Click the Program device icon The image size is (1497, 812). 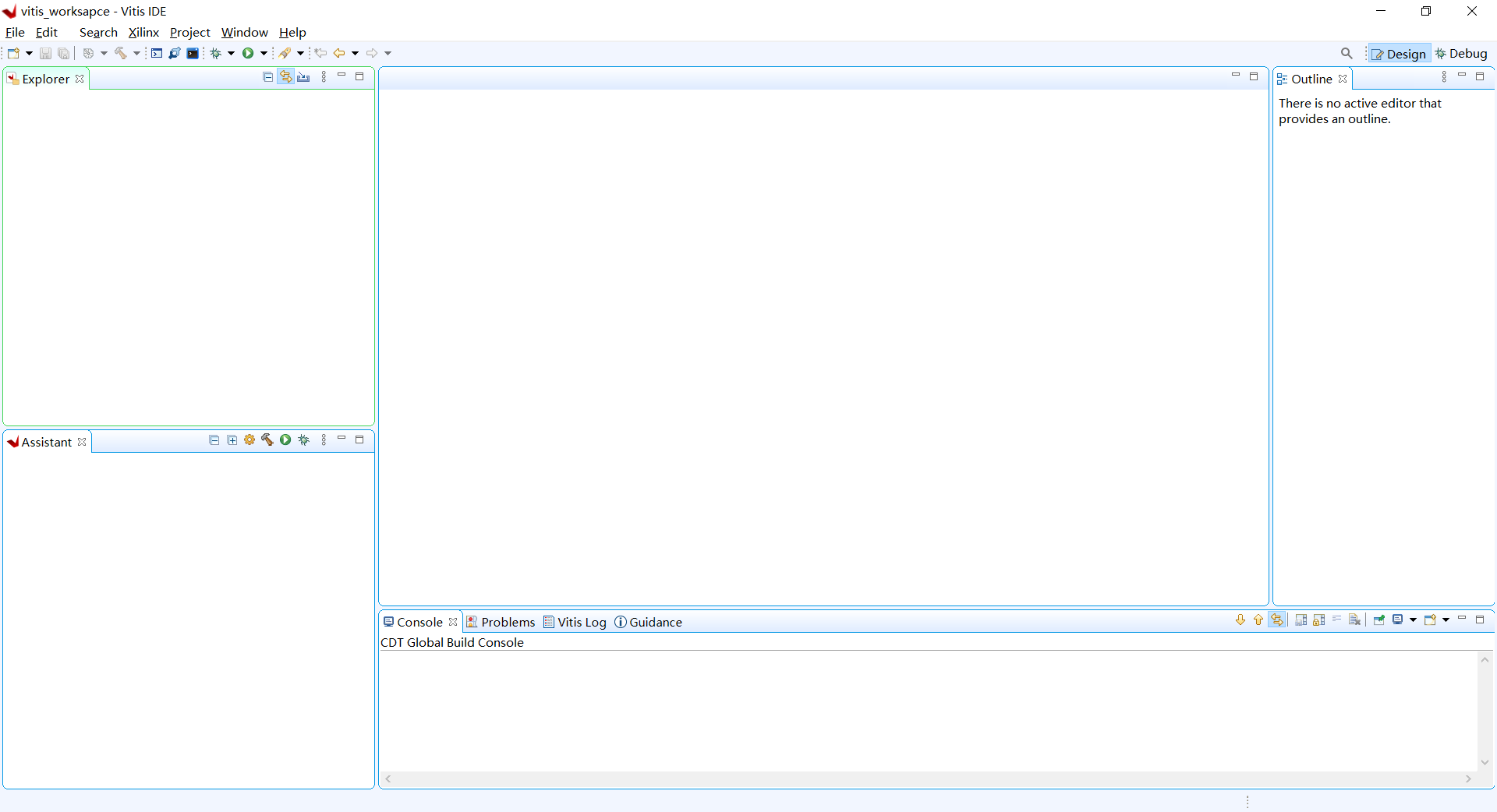click(175, 53)
